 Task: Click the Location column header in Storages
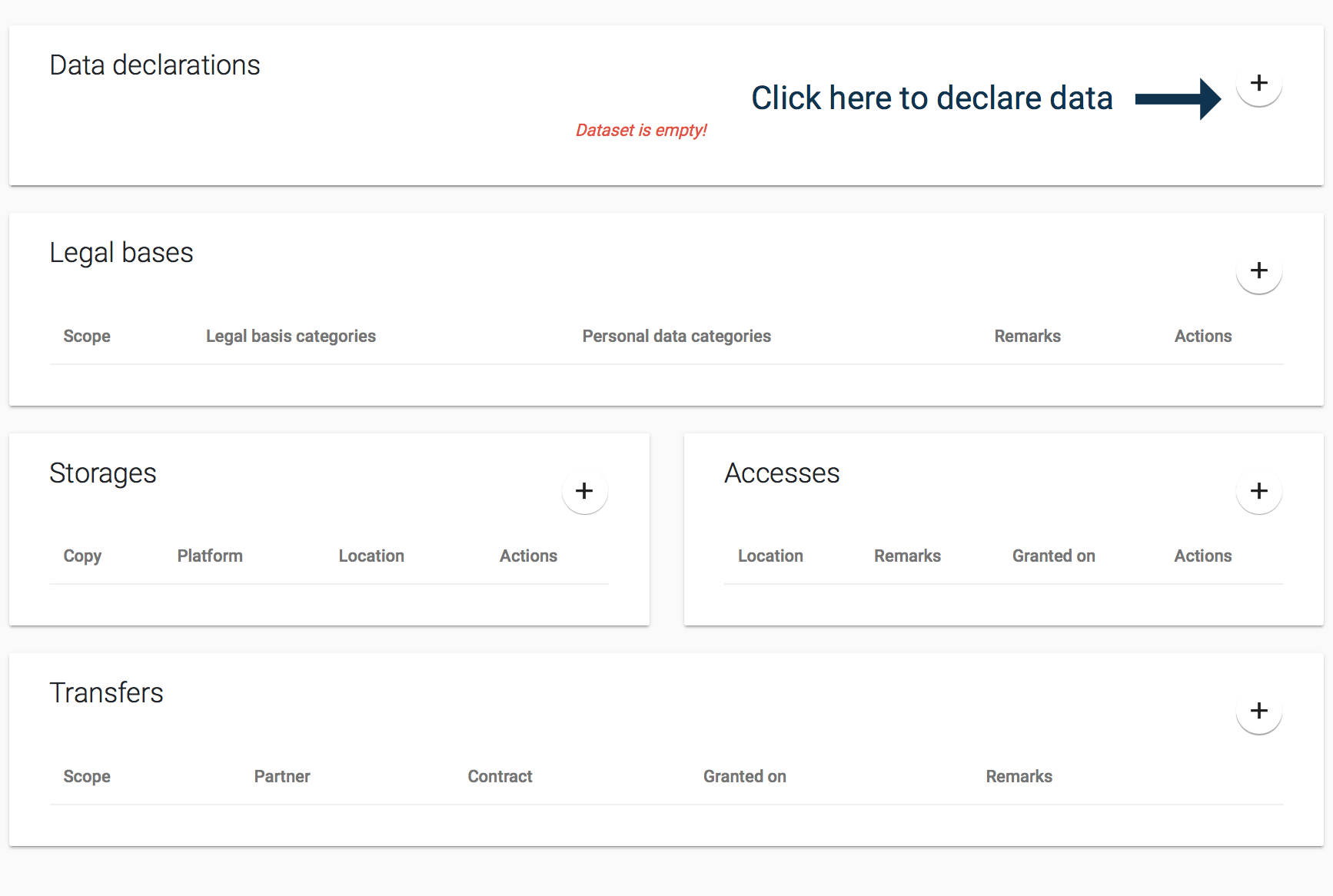pyautogui.click(x=371, y=556)
